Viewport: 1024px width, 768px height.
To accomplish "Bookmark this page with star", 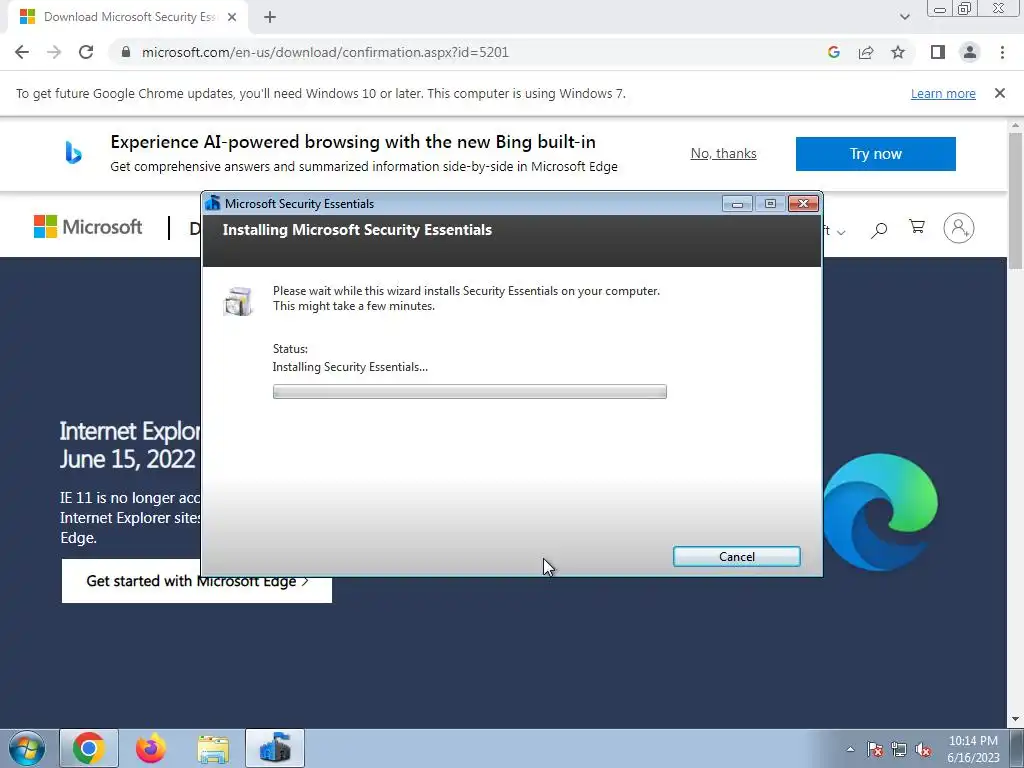I will [x=898, y=52].
